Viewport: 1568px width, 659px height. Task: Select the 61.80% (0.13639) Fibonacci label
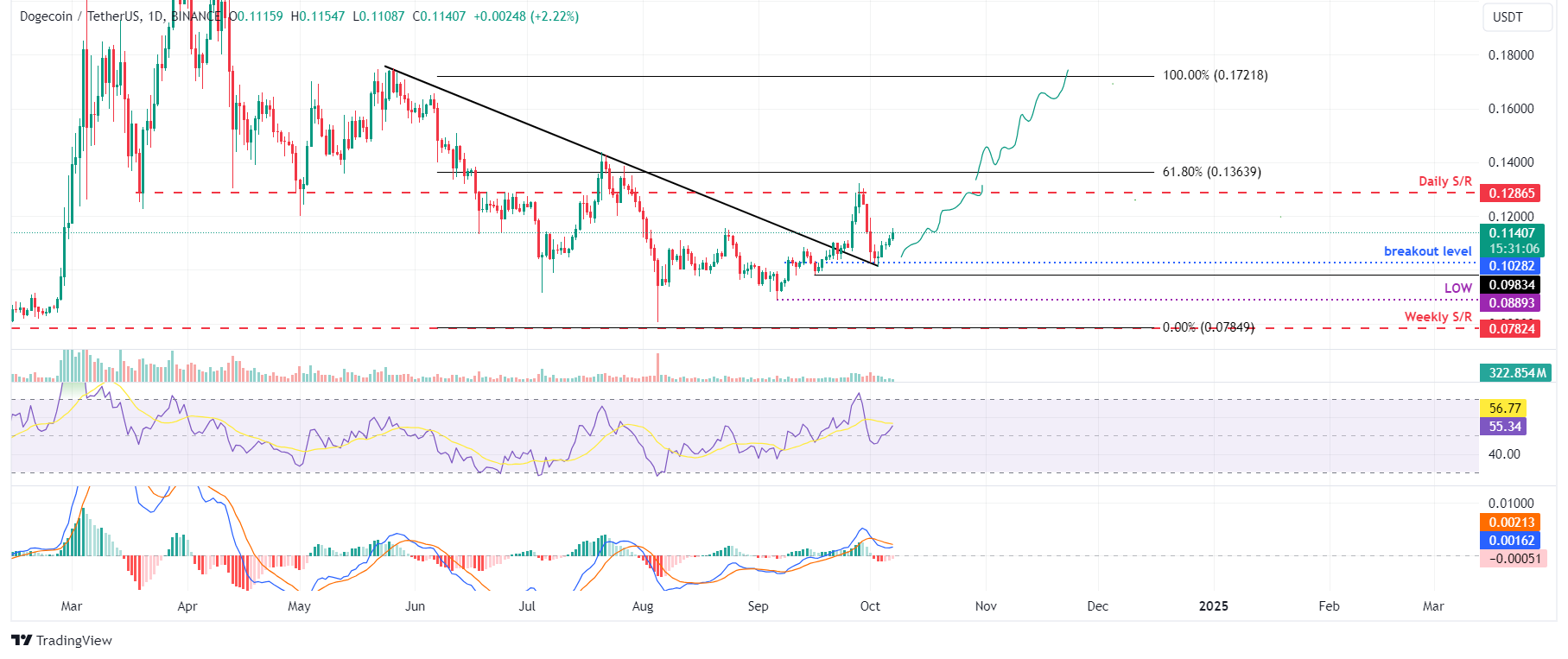(x=1212, y=172)
